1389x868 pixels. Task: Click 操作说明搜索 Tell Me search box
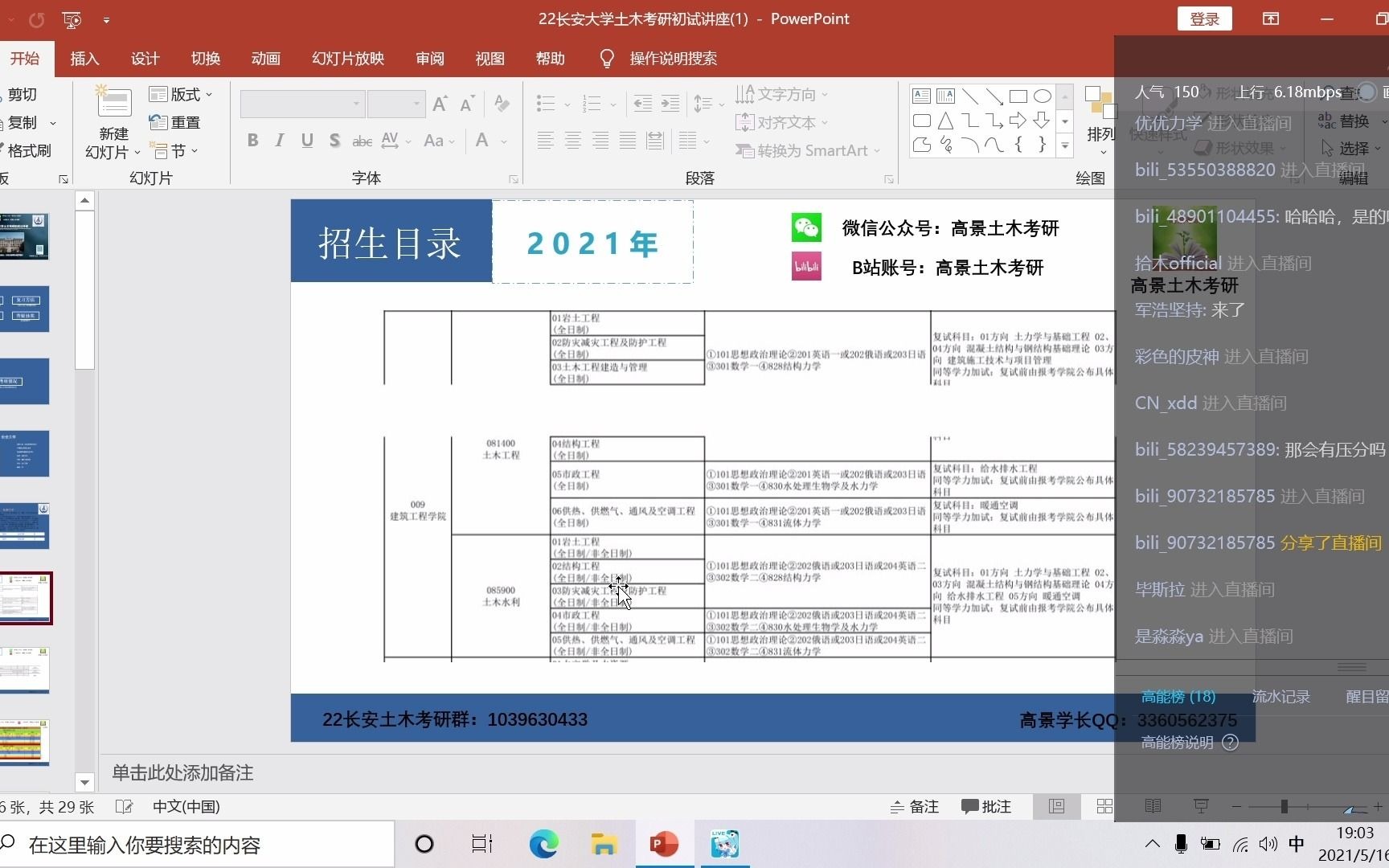pos(673,59)
